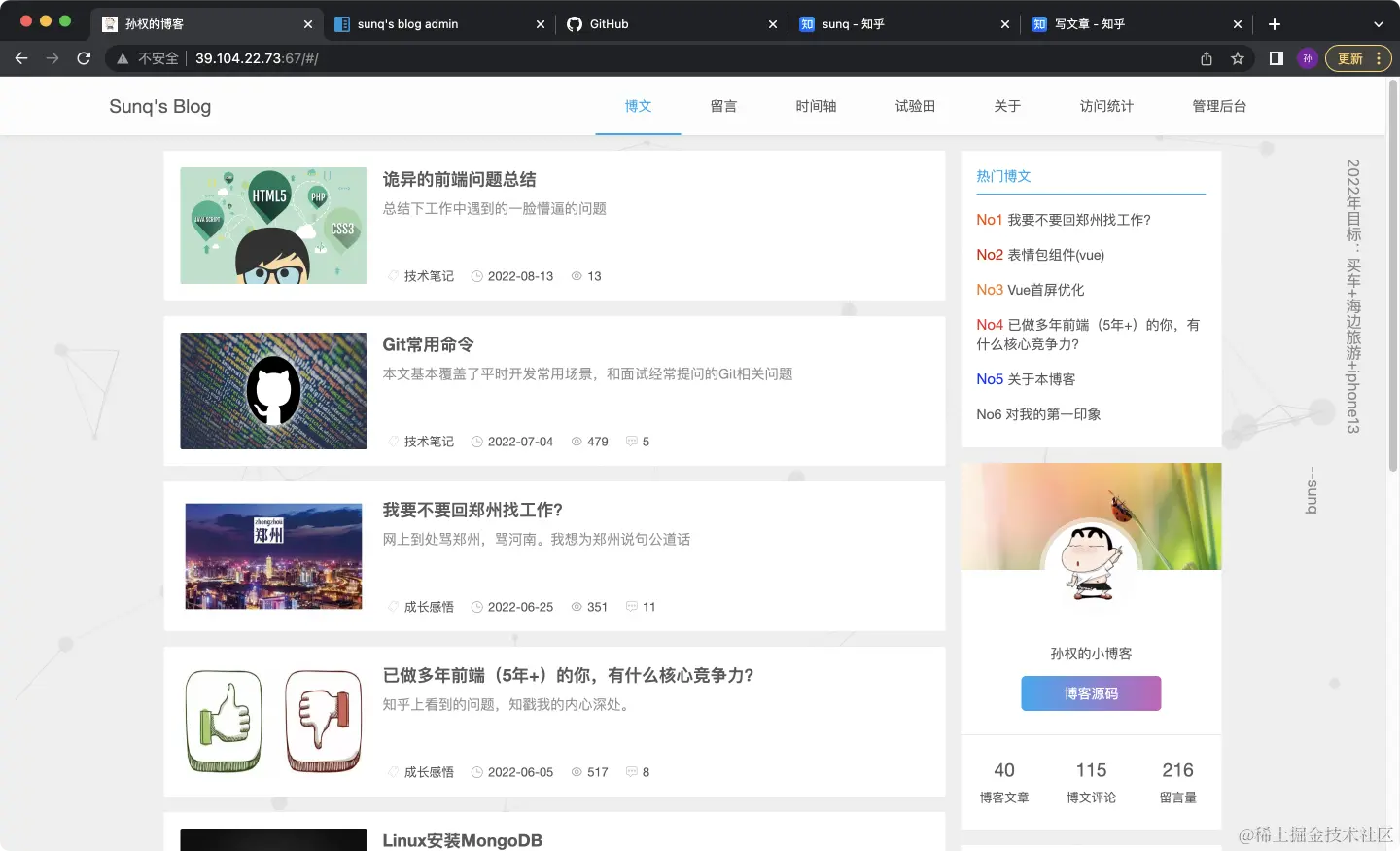The height and width of the screenshot is (851, 1400).
Task: Reload the page with refresh icon
Action: (x=84, y=58)
